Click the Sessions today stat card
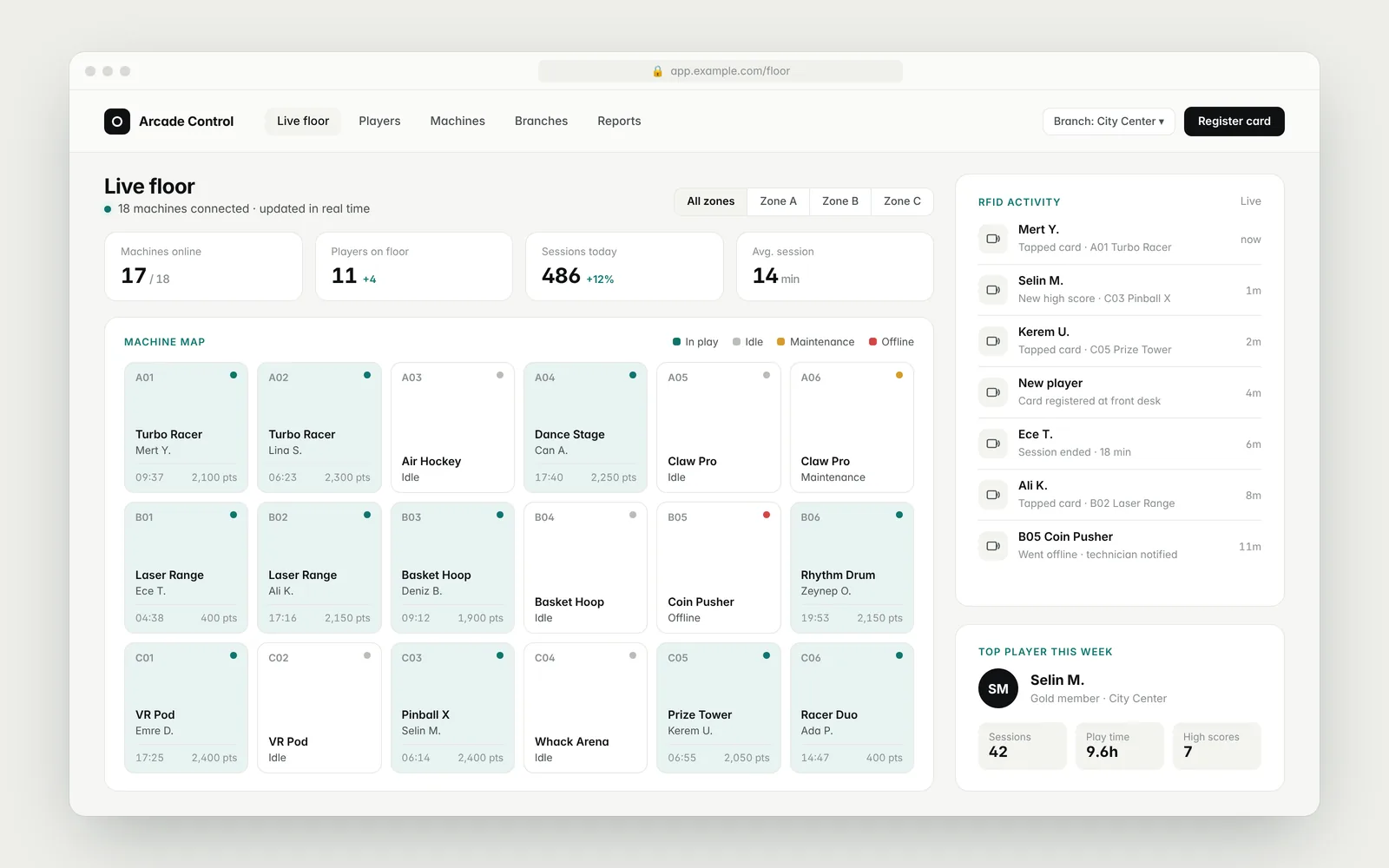This screenshot has width=1389, height=868. [x=624, y=266]
